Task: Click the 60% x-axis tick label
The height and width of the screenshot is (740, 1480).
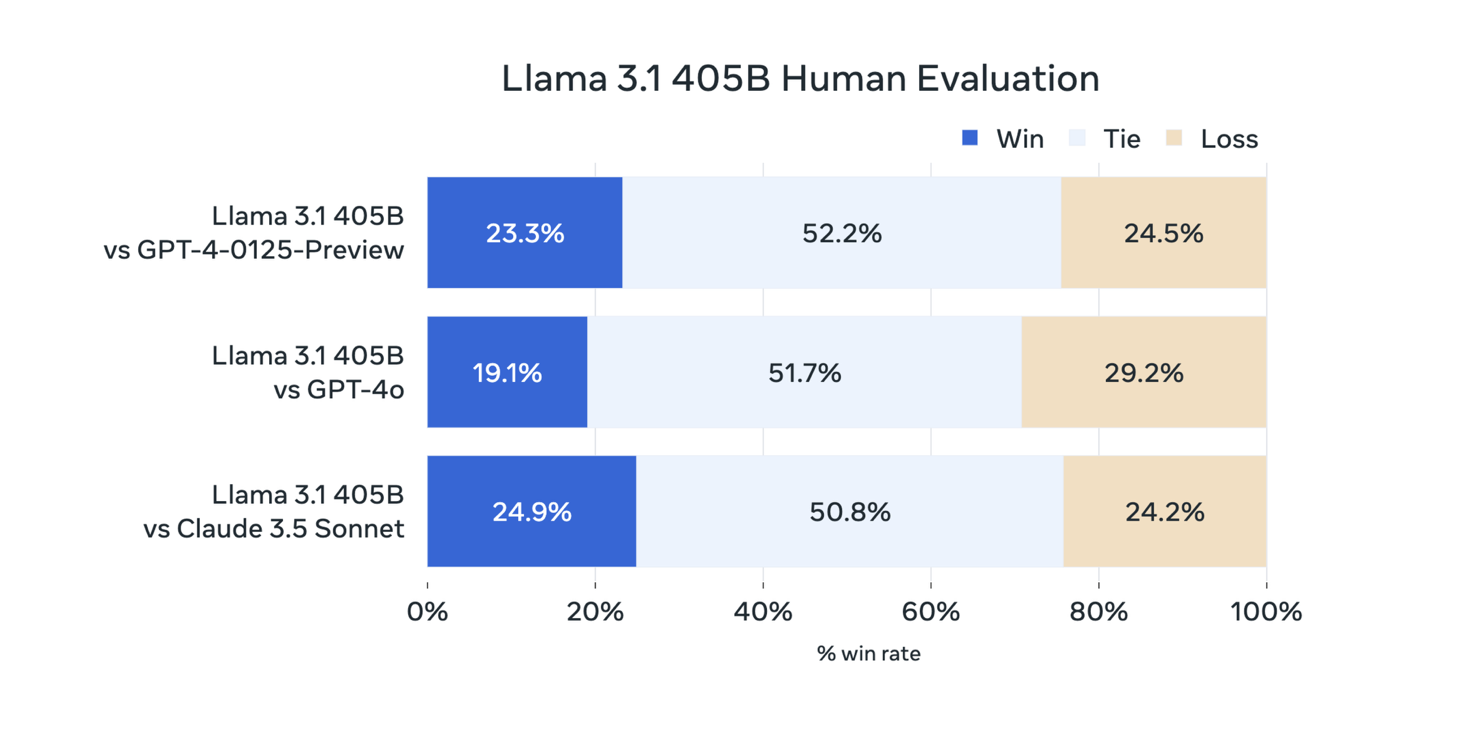Action: click(931, 611)
